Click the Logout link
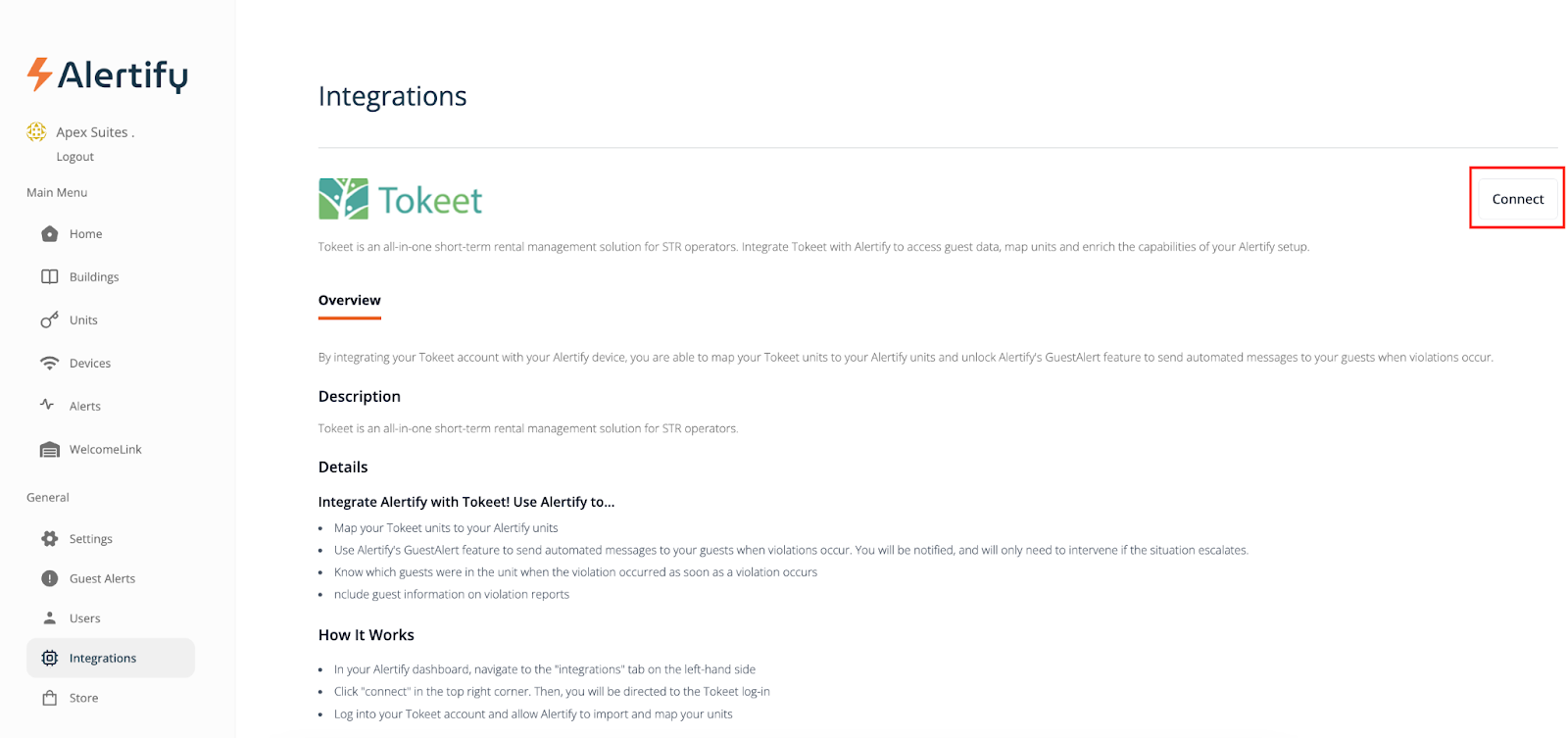 pyautogui.click(x=75, y=157)
